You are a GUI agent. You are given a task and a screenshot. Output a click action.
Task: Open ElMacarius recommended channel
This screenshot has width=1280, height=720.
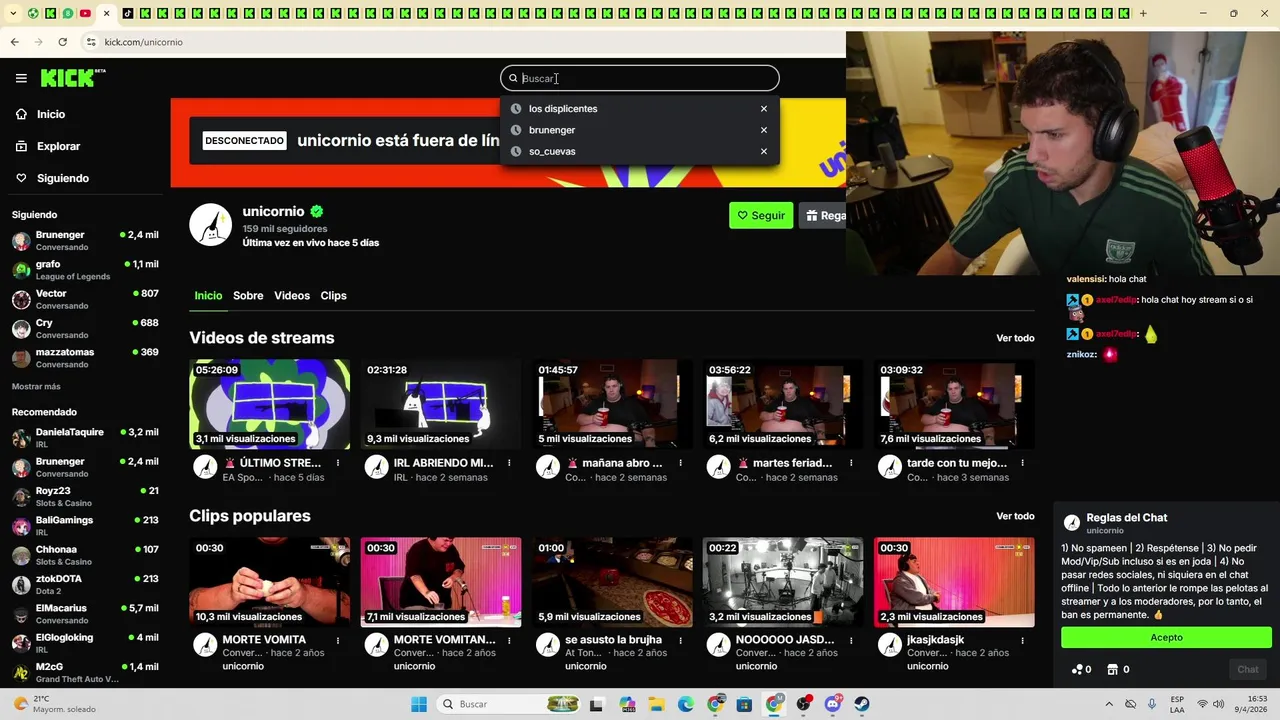85,614
